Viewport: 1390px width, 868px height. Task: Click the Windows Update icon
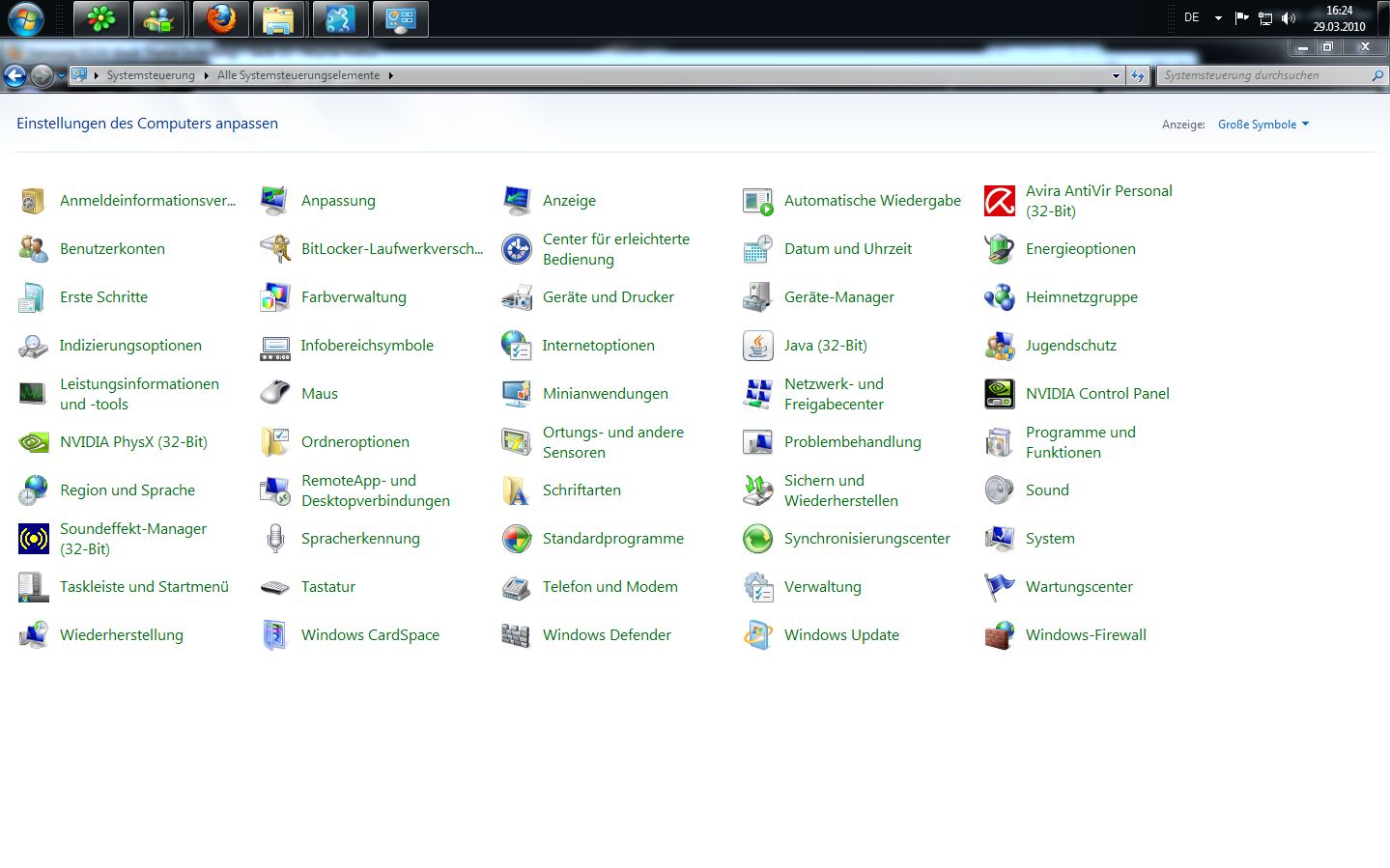[x=757, y=635]
